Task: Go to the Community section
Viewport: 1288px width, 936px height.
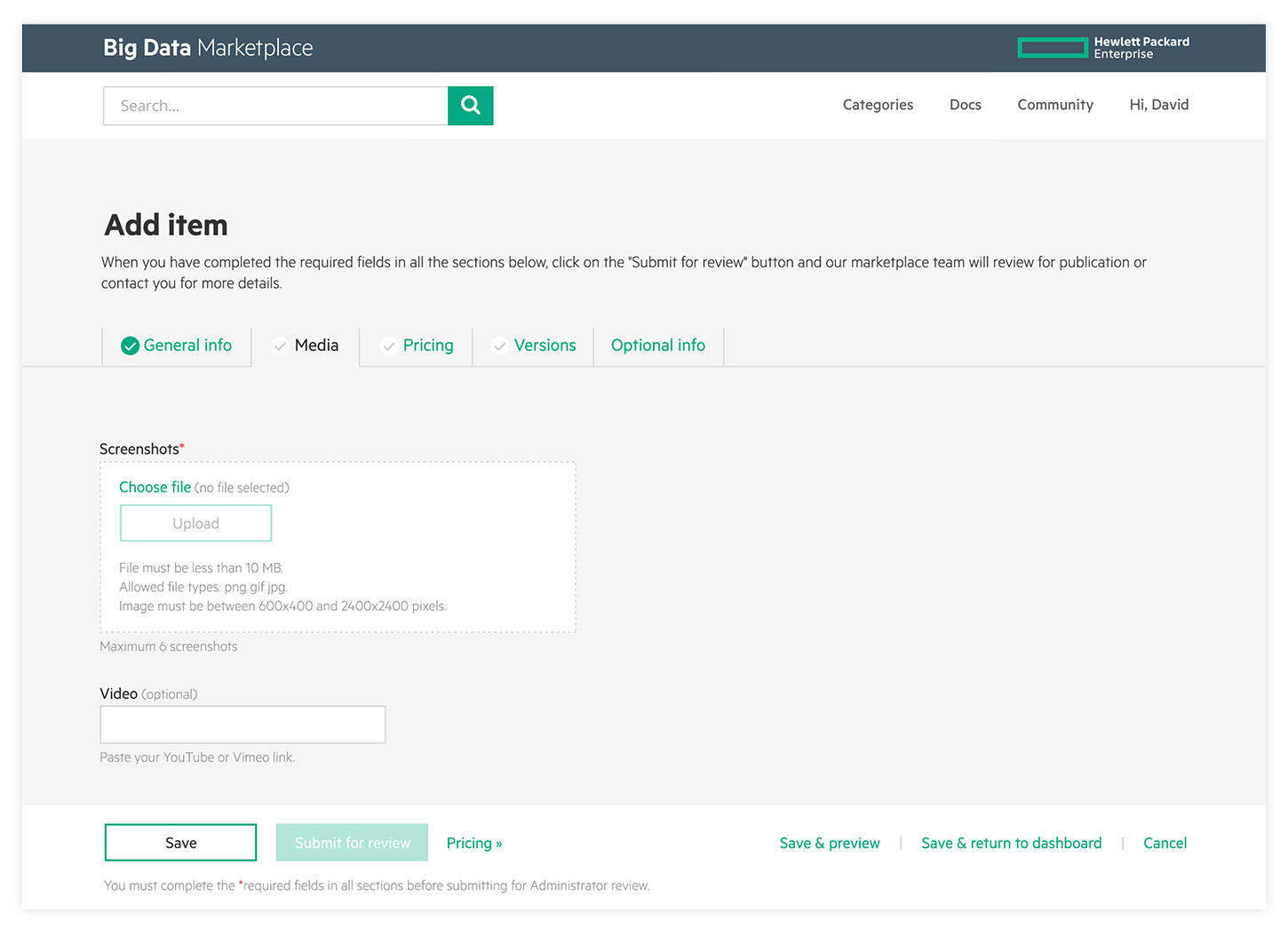Action: pyautogui.click(x=1054, y=105)
